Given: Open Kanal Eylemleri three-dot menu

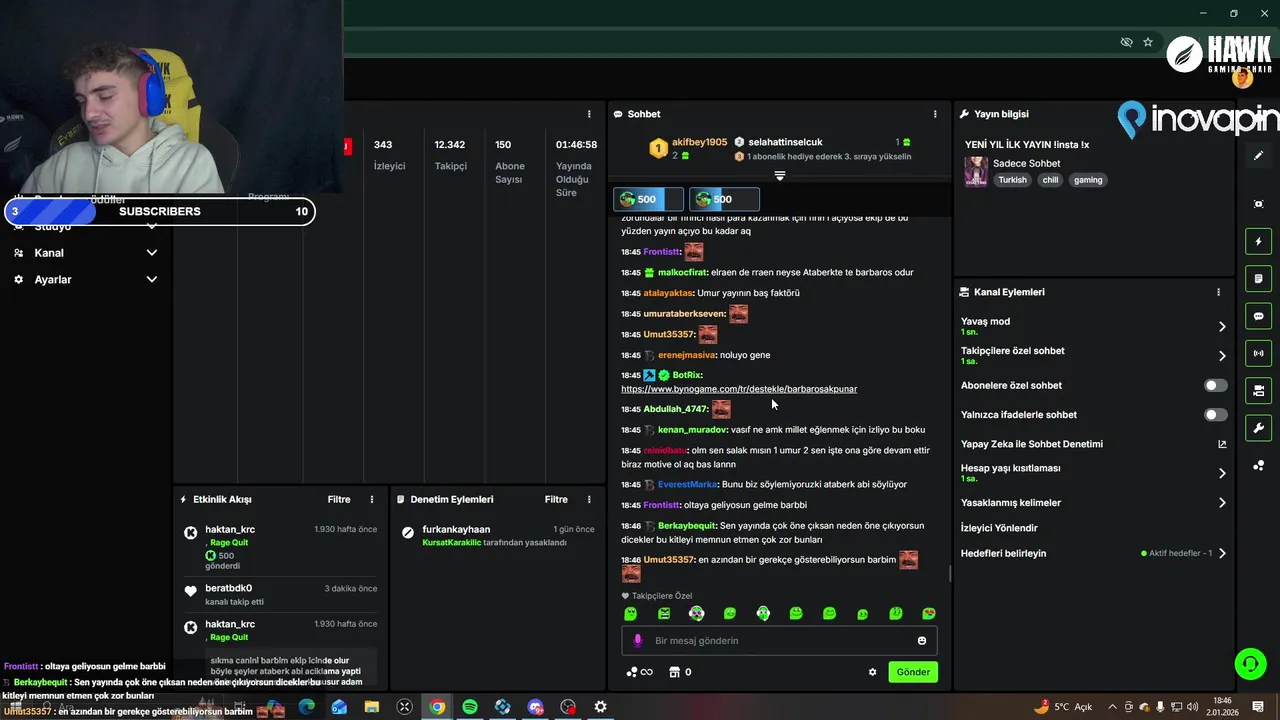Looking at the screenshot, I should pyautogui.click(x=1218, y=292).
